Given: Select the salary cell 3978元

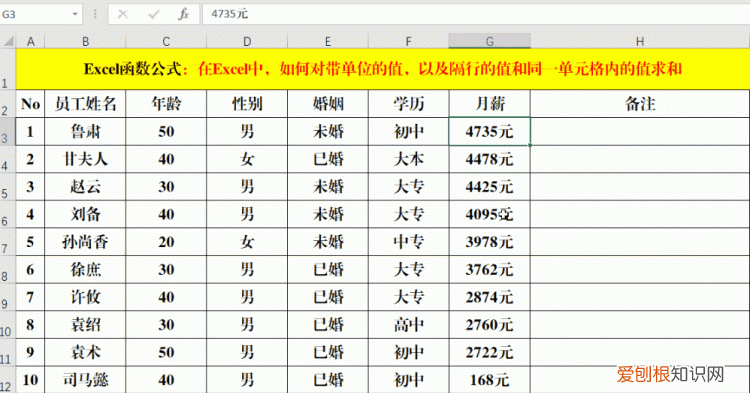Looking at the screenshot, I should [489, 242].
